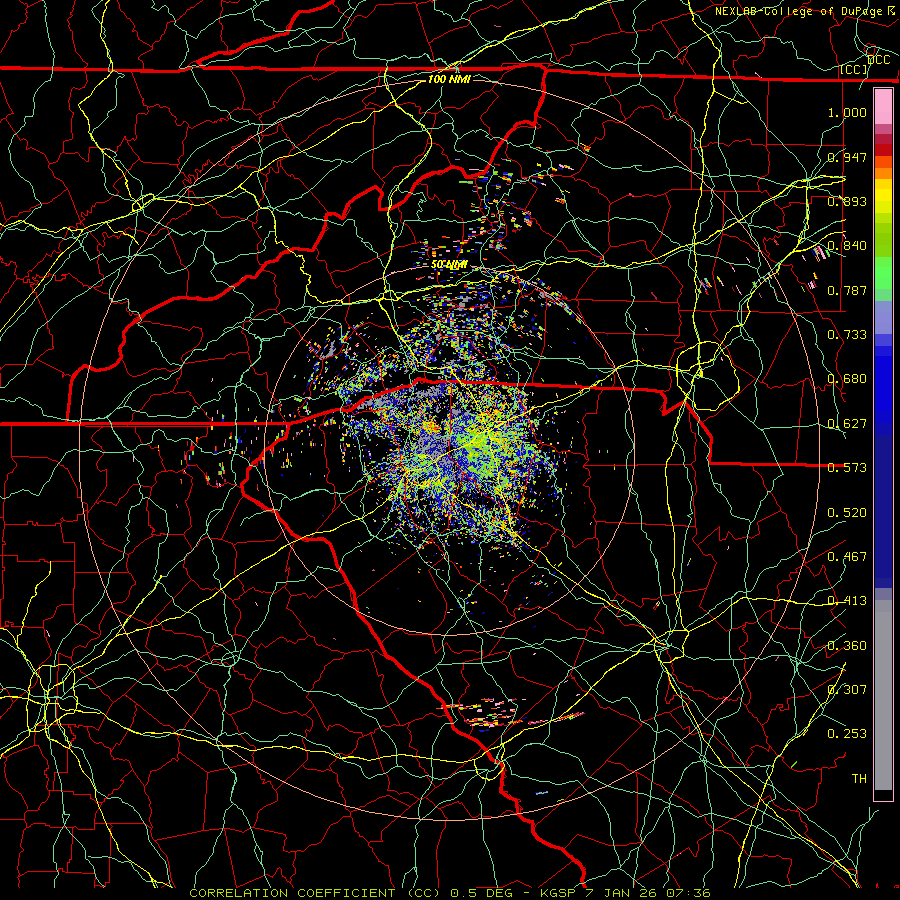Image resolution: width=900 pixels, height=900 pixels.
Task: Click the 100 NMI range ring label
Action: 449,79
